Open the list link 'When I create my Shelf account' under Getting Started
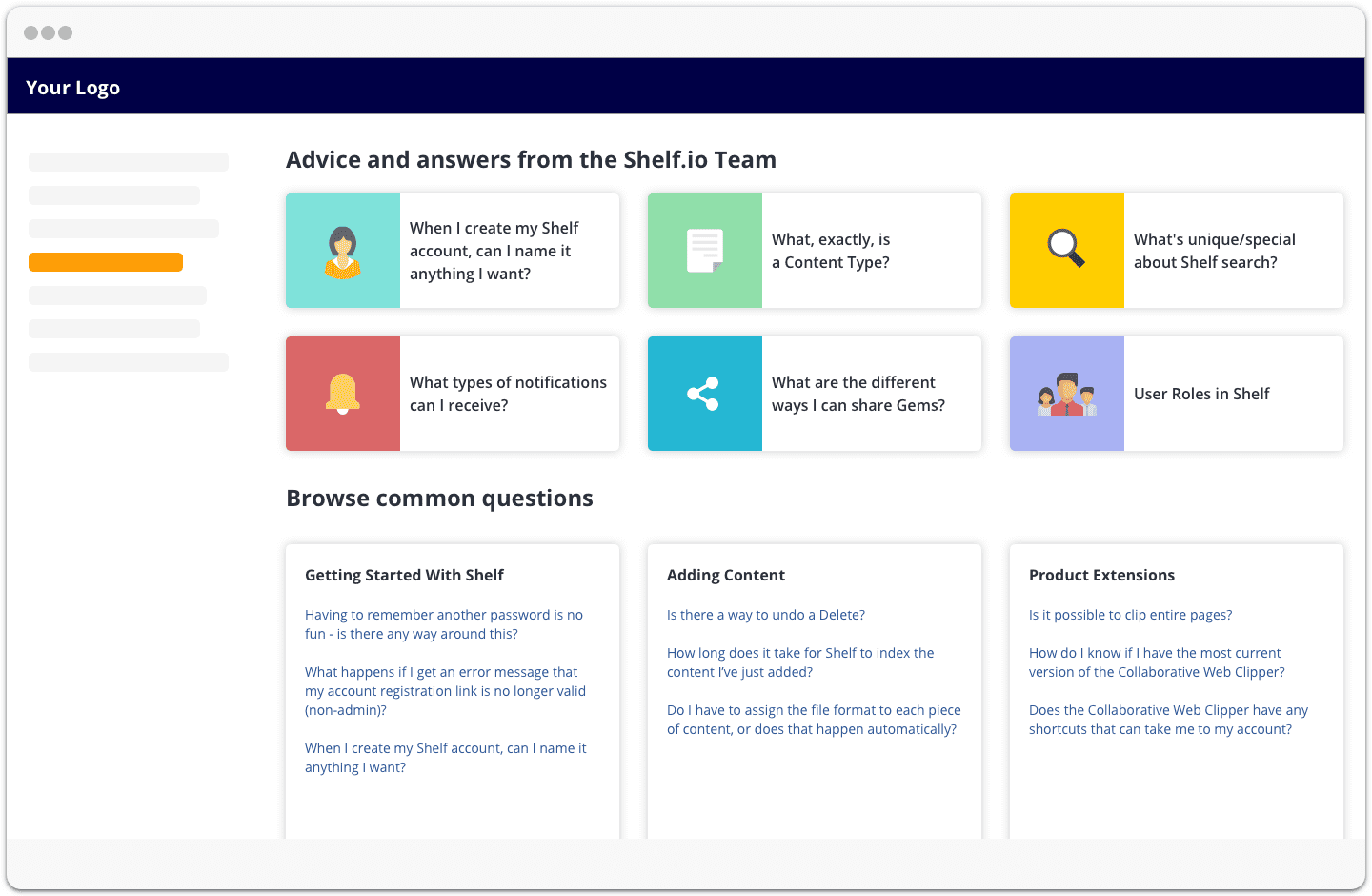 pyautogui.click(x=446, y=758)
